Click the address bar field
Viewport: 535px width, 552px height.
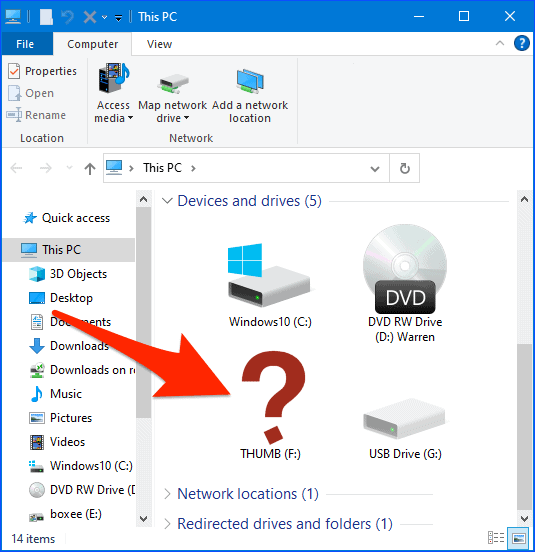coord(246,168)
